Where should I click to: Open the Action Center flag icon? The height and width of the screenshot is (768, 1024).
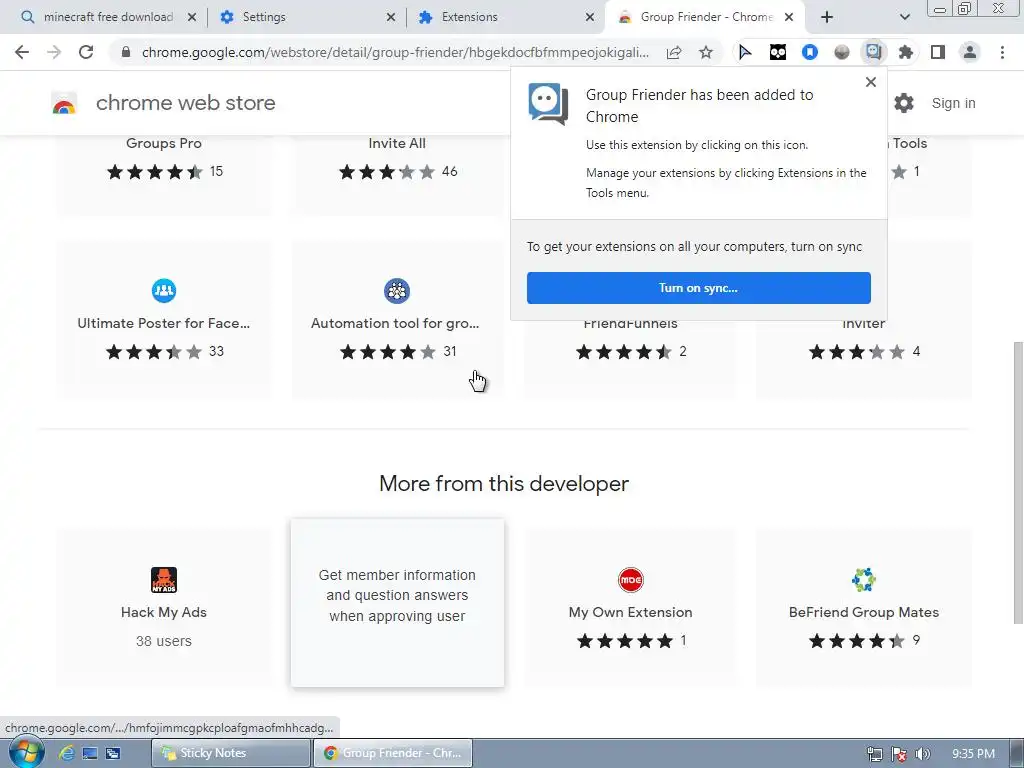tap(899, 754)
